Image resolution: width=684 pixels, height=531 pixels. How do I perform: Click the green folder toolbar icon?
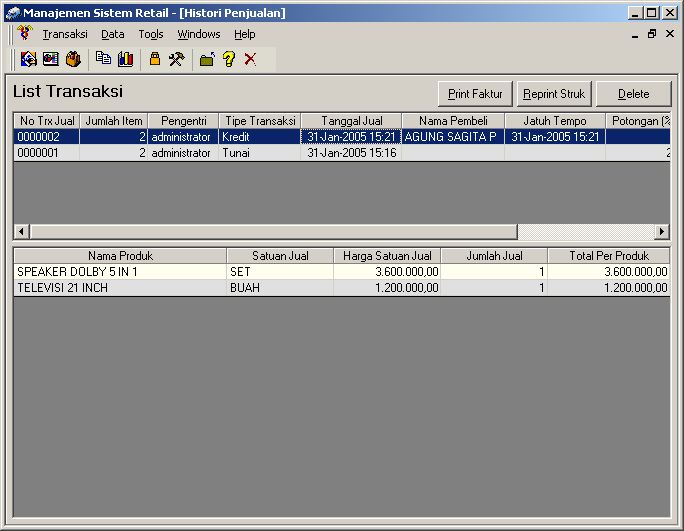tap(207, 59)
